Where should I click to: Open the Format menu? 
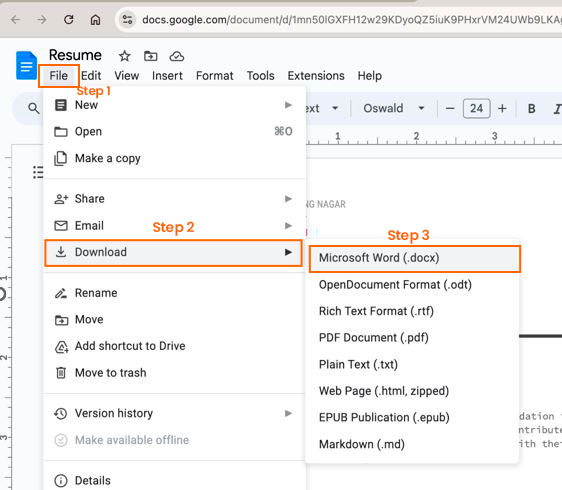pos(214,76)
